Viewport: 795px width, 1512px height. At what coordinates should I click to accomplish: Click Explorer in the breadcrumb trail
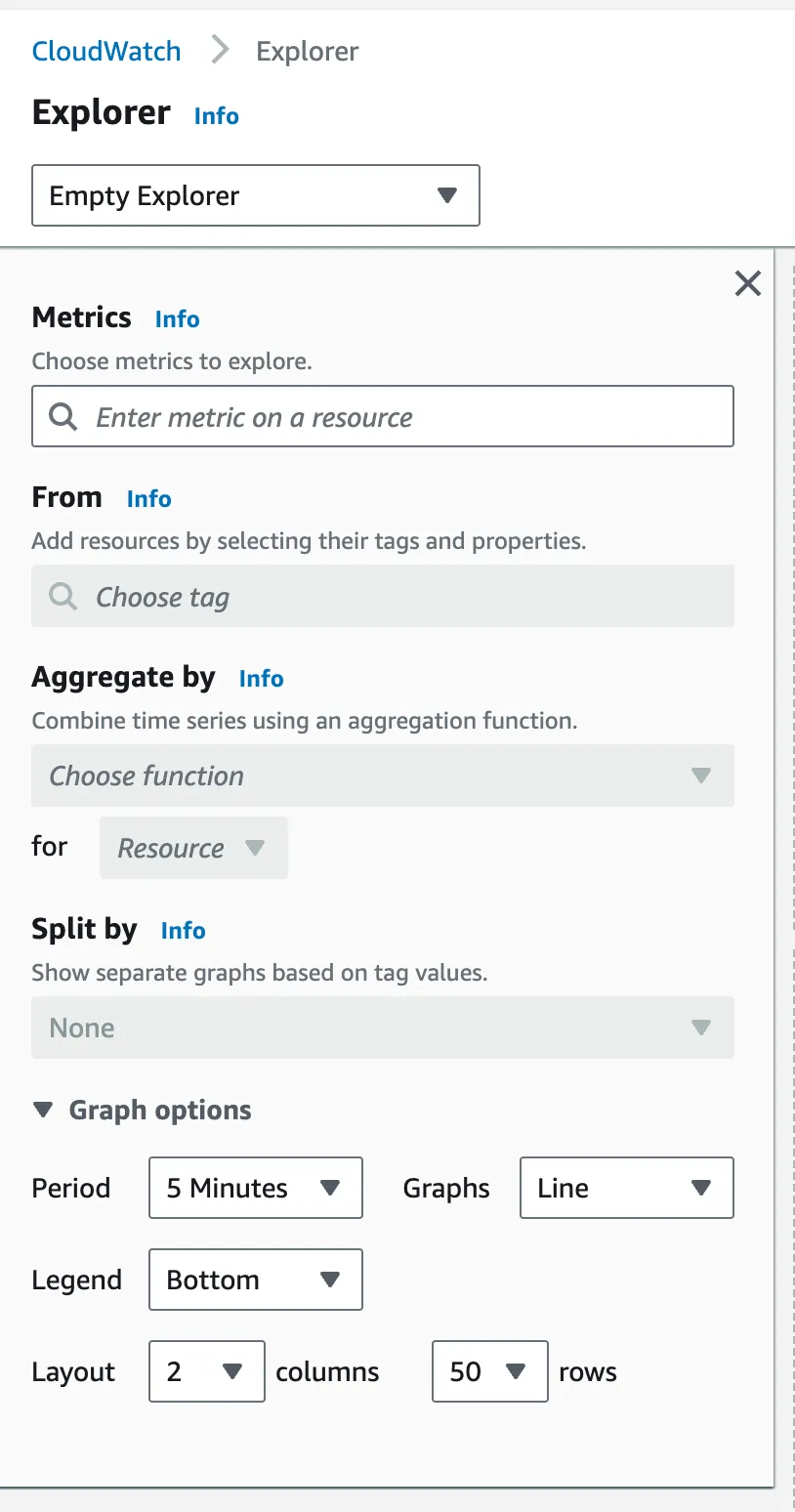(x=307, y=50)
